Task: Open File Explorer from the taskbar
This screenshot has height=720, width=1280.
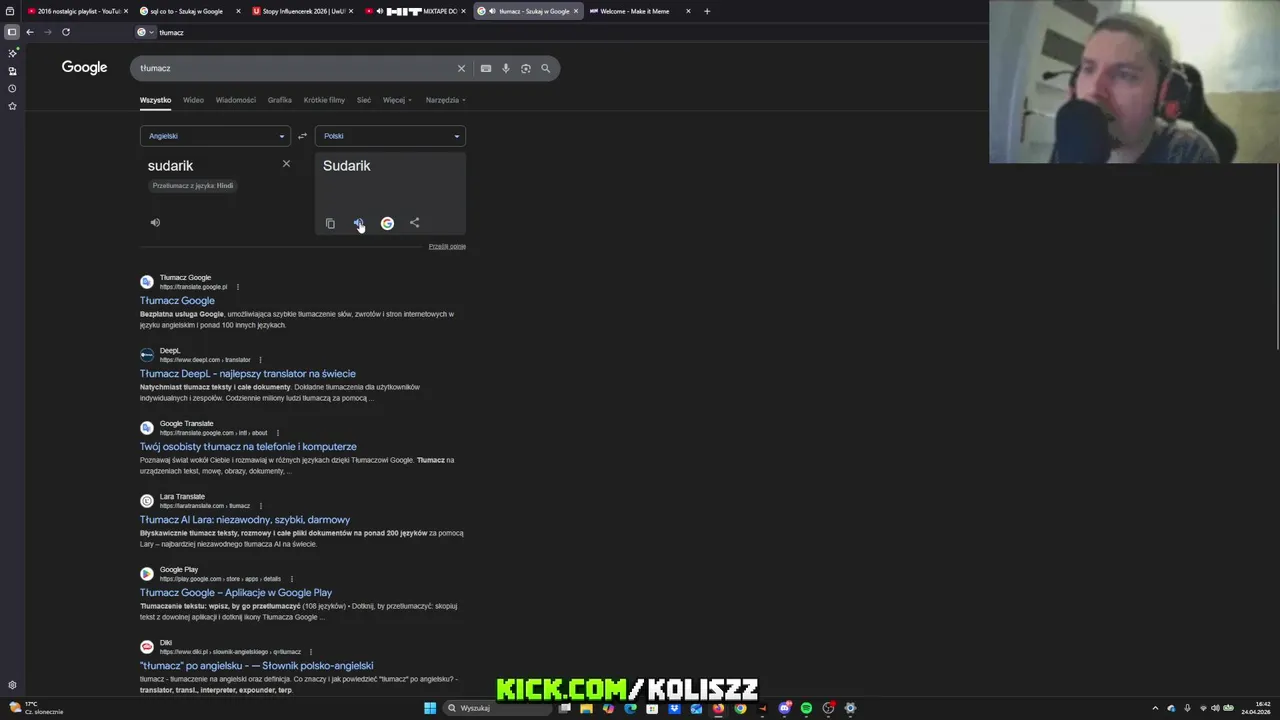Action: [x=586, y=708]
